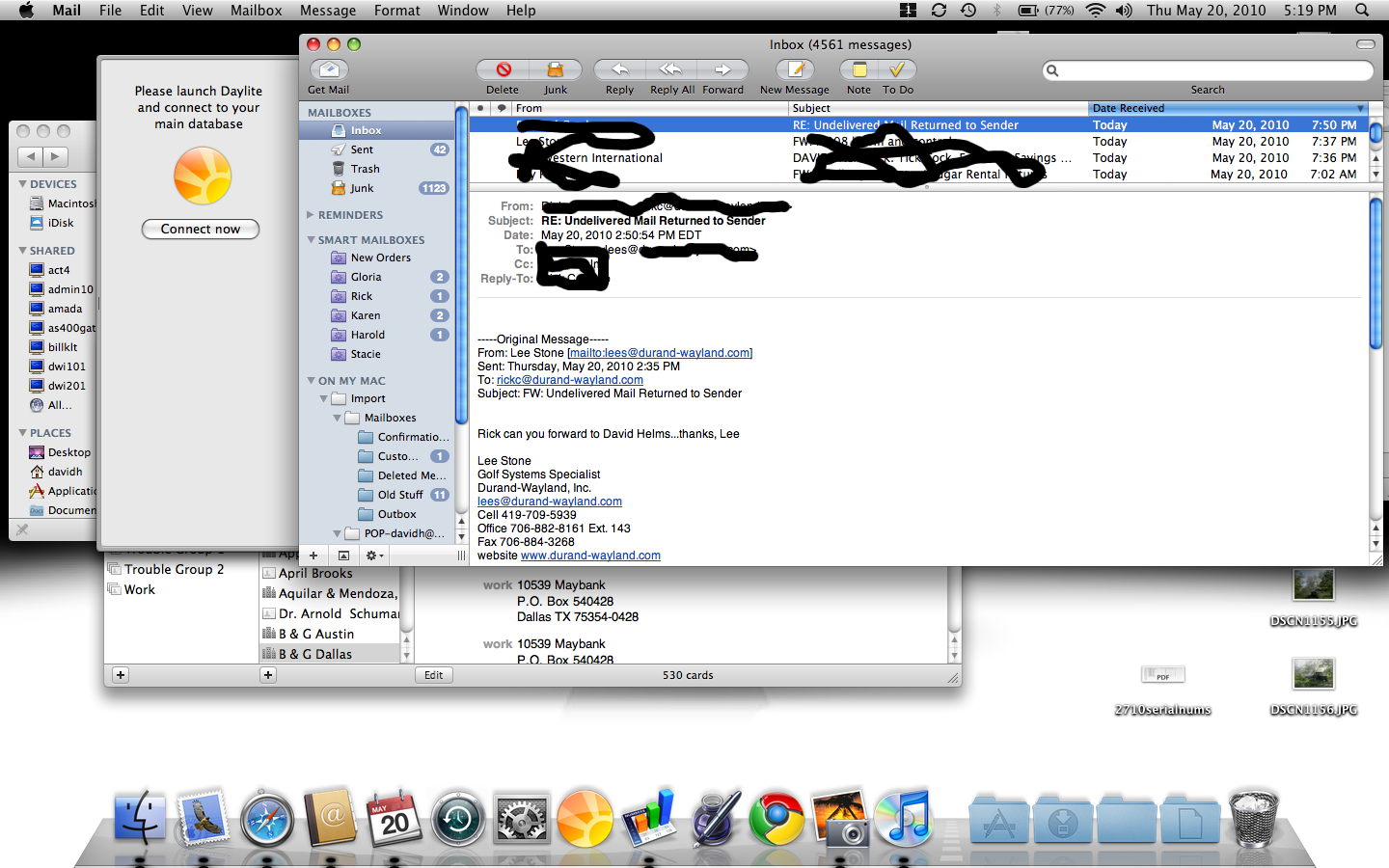Open the Wi-Fi status menu
The width and height of the screenshot is (1389, 868).
(1095, 11)
